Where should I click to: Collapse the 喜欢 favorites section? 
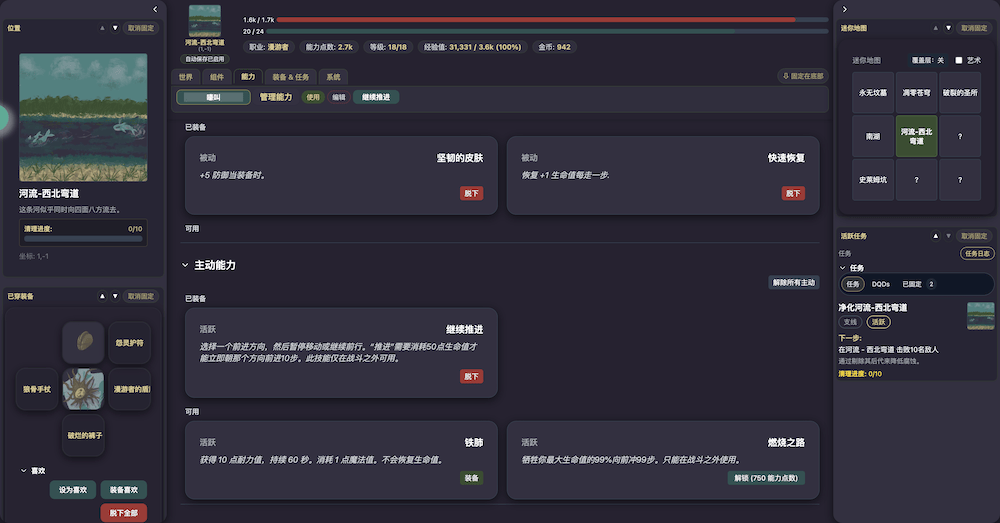coord(24,470)
